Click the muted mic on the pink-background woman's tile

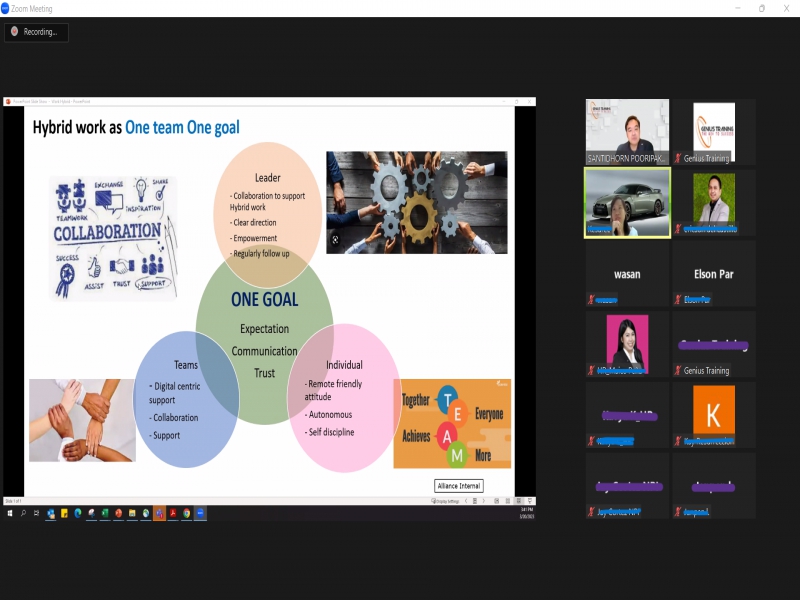pyautogui.click(x=591, y=370)
